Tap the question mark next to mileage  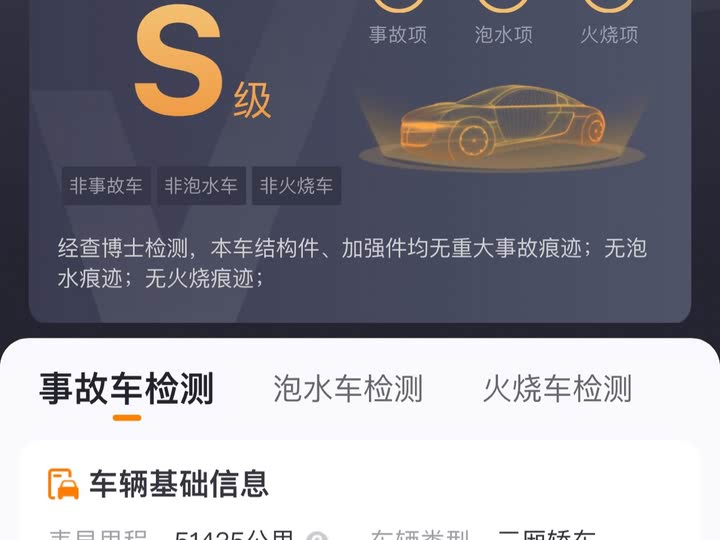click(x=317, y=536)
